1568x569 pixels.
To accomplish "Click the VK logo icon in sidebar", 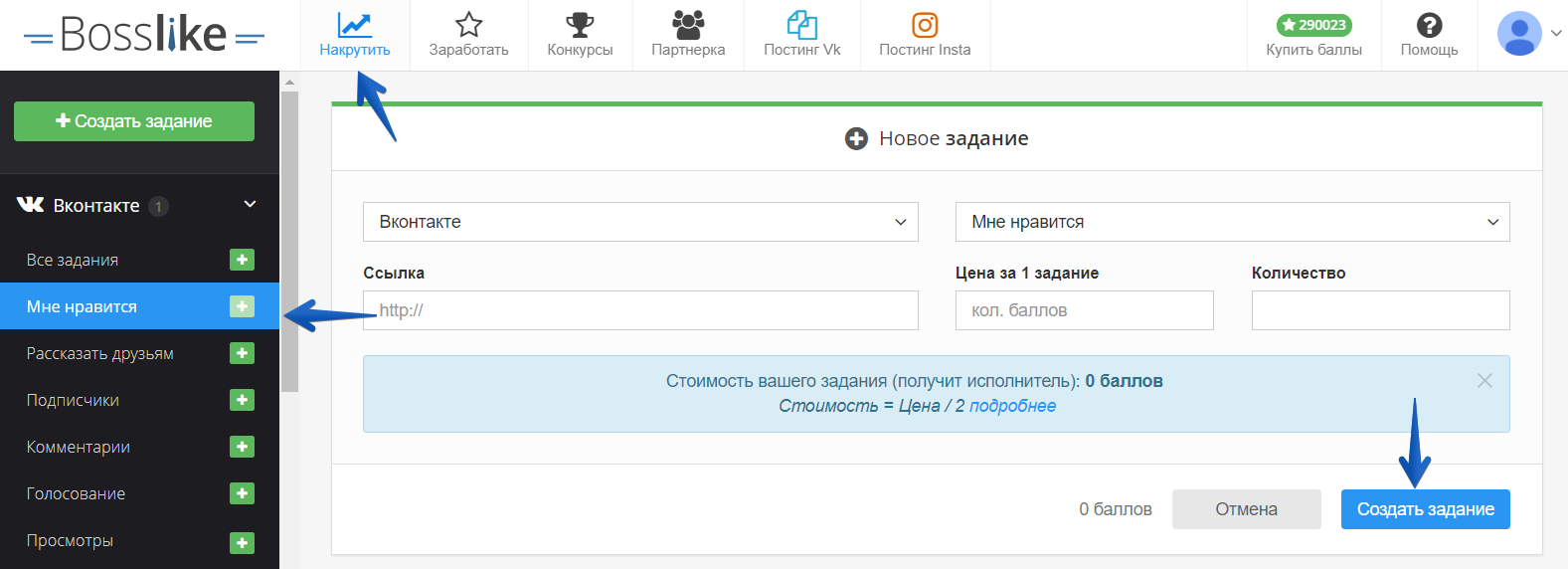I will tap(31, 205).
